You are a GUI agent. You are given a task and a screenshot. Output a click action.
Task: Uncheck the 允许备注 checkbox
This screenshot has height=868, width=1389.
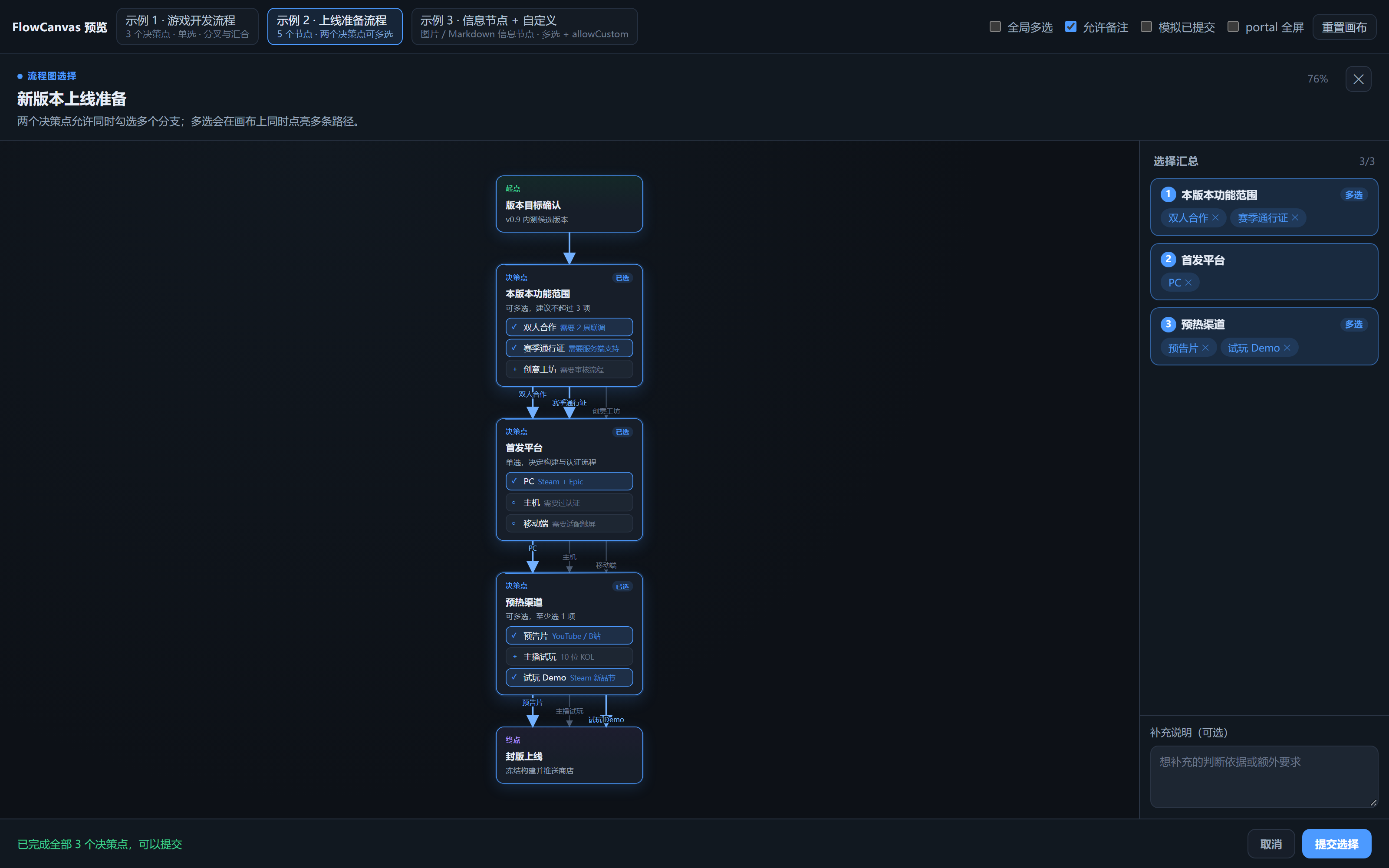click(x=1070, y=26)
